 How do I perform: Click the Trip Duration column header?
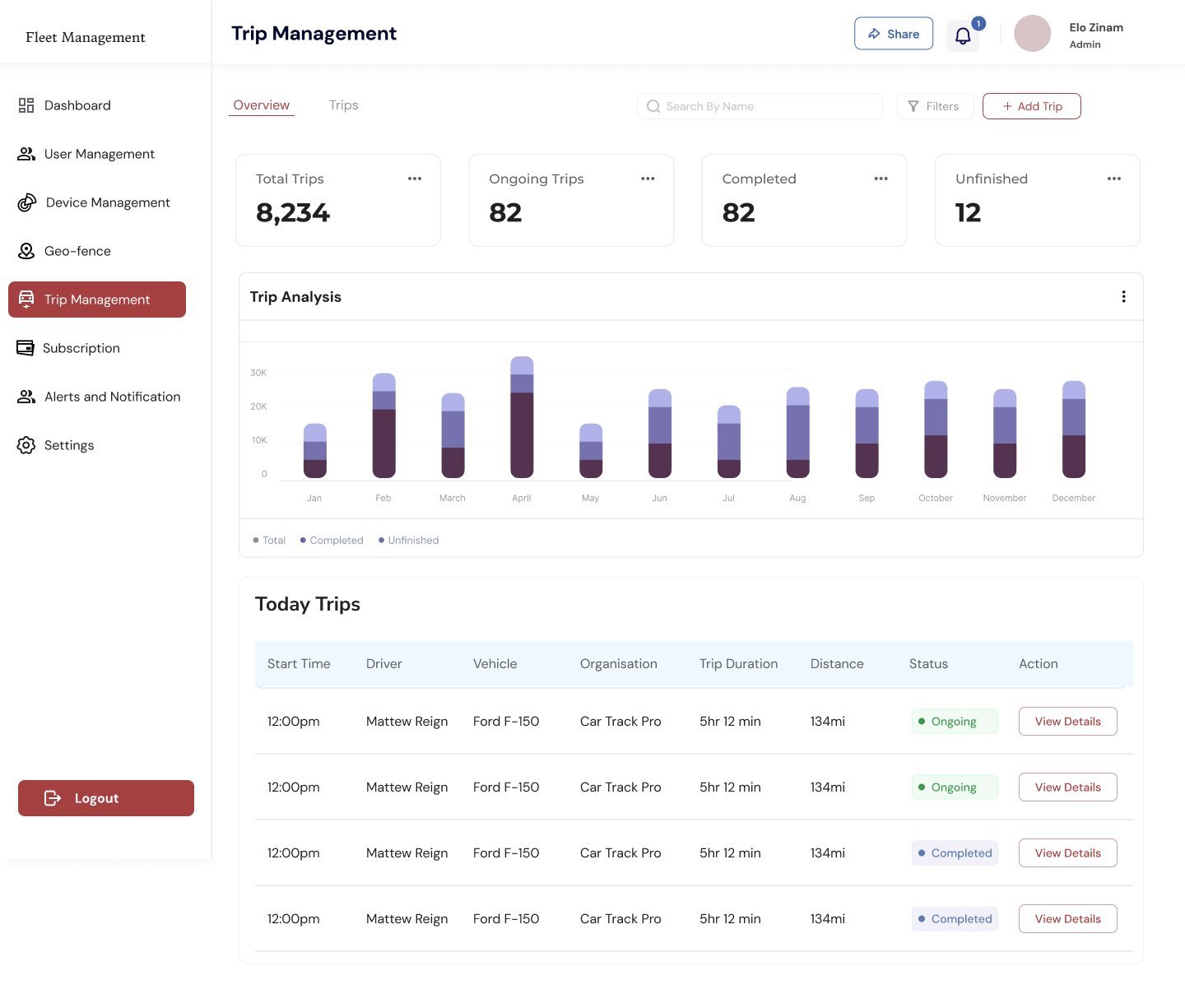tap(738, 664)
